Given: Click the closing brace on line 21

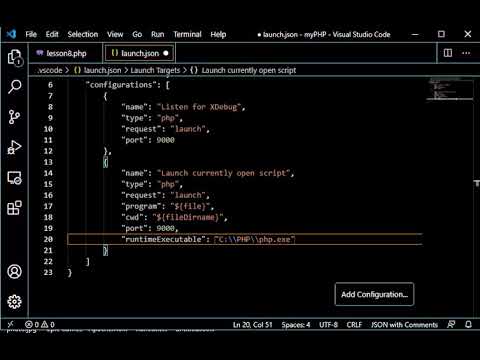Looking at the screenshot, I should 105,250.
